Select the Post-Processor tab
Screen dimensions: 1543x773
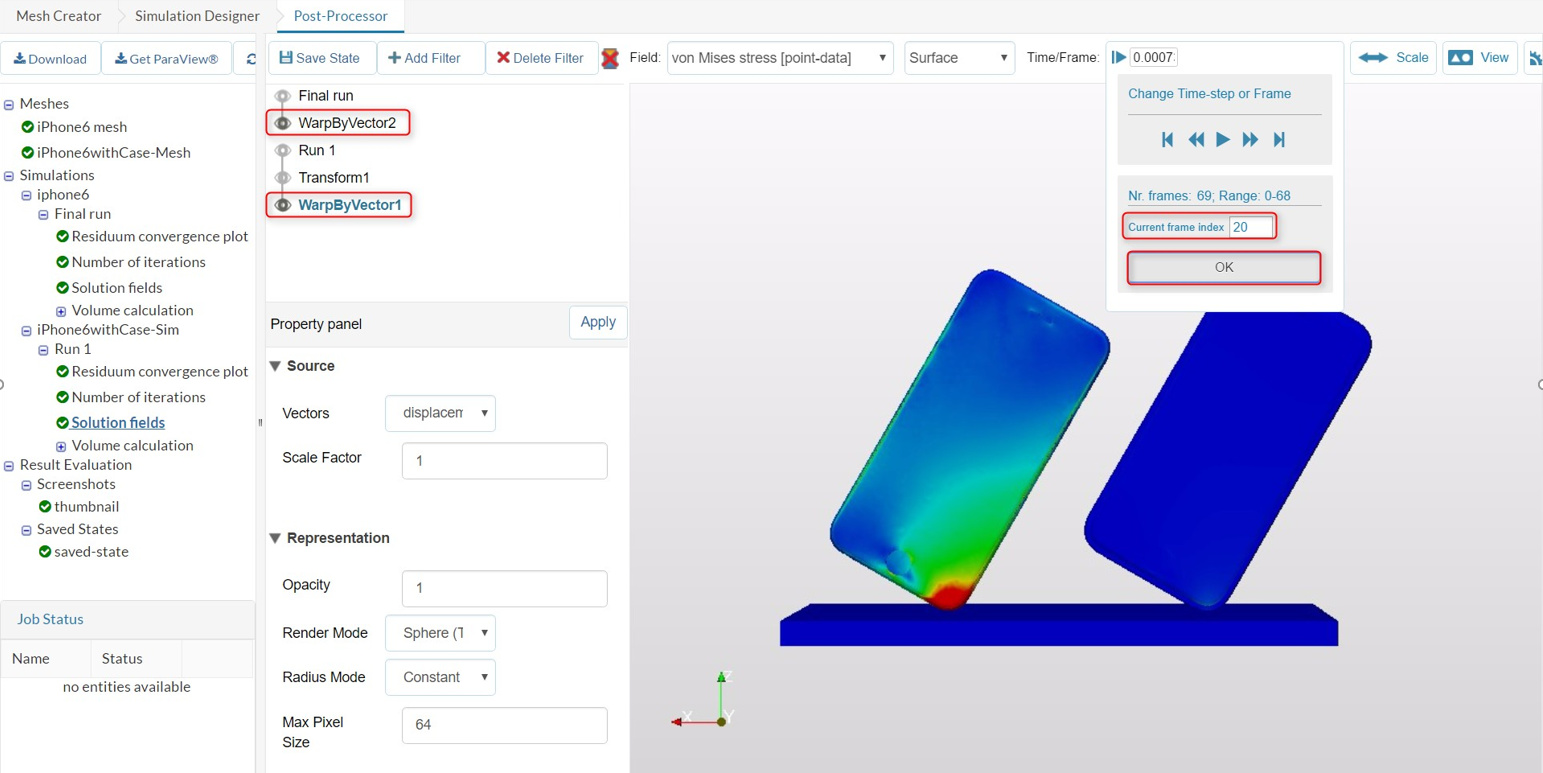(x=340, y=16)
